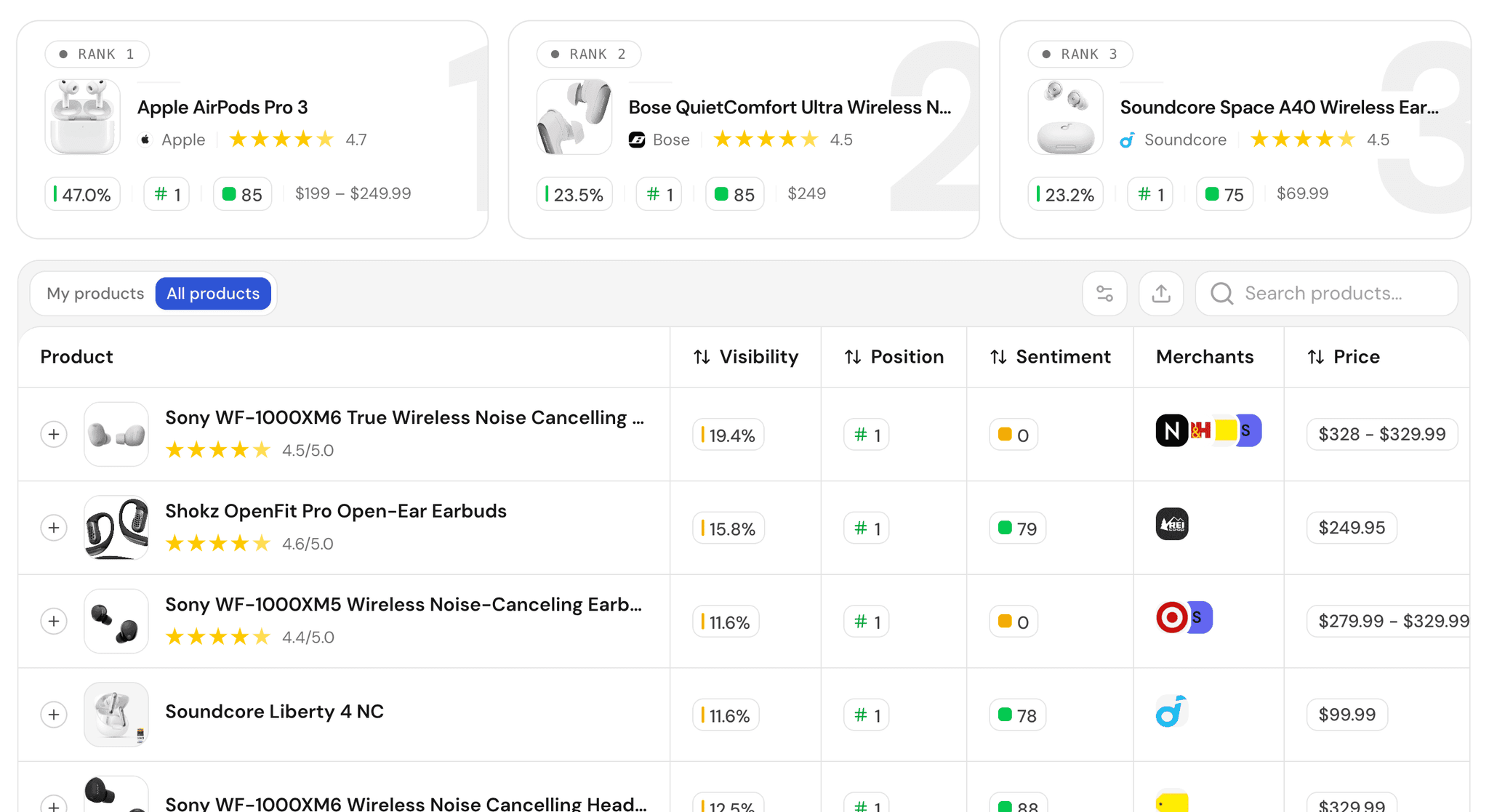Click the Target merchant icon for Sony WF-1000XM5
Screen dimensions: 1489x812
1171,618
